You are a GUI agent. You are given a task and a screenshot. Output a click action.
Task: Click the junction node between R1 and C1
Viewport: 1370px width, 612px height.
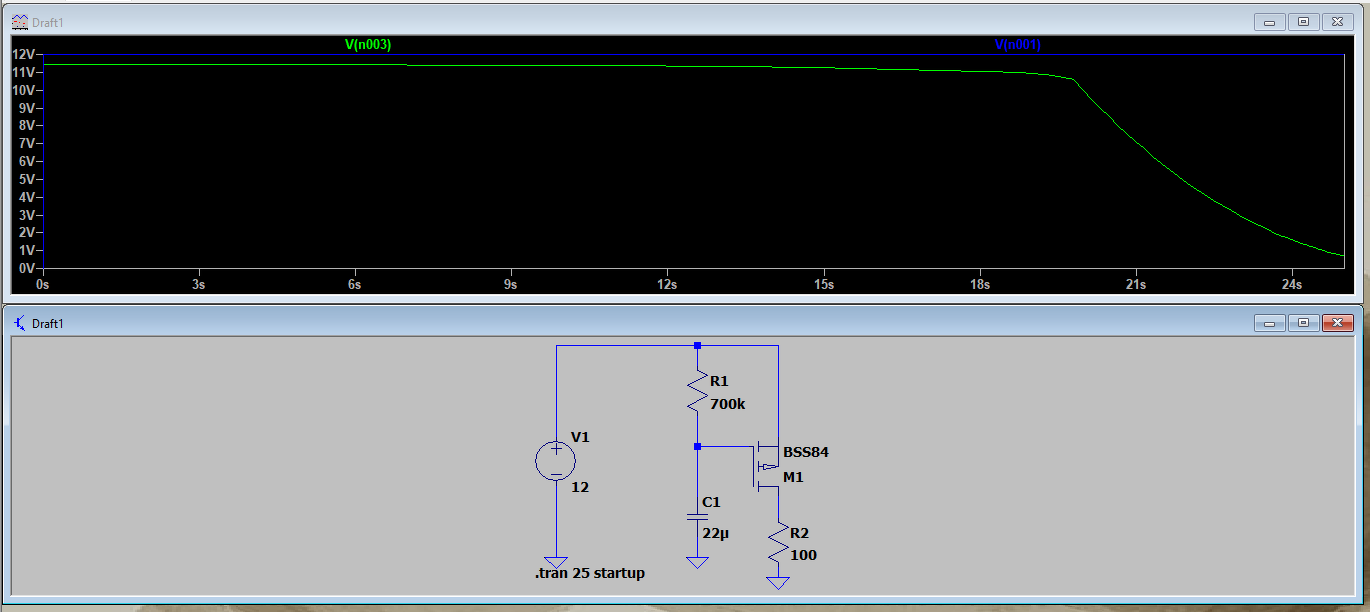tap(698, 446)
